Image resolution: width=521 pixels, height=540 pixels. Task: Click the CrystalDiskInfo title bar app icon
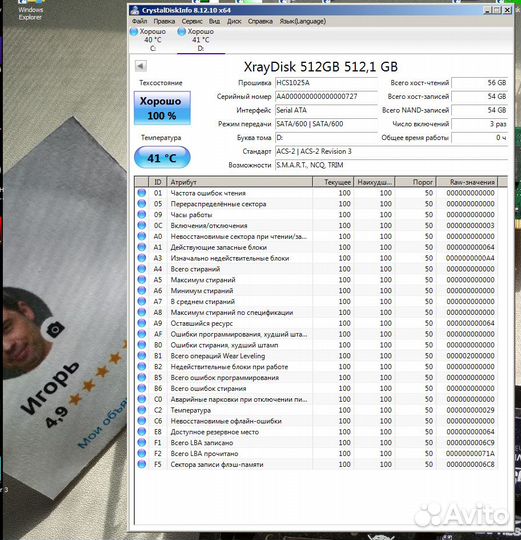tap(135, 10)
